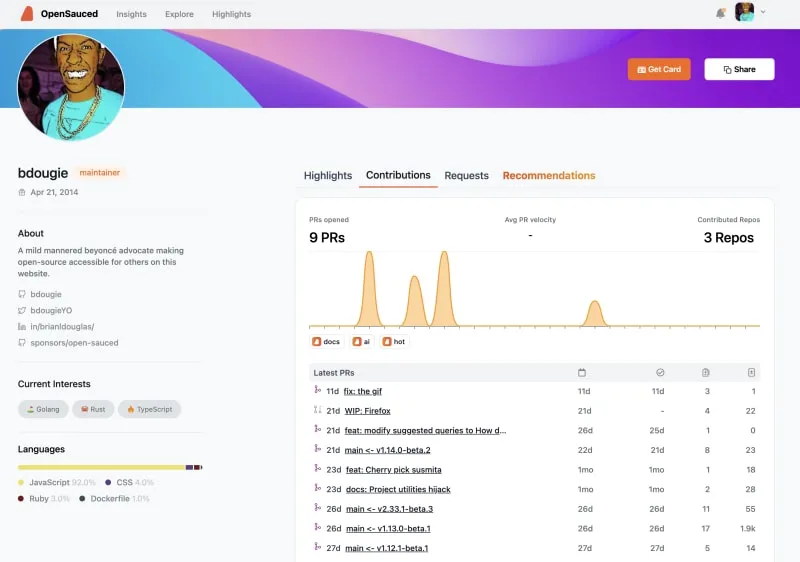The height and width of the screenshot is (562, 800).
Task: Open the sponsors/open-sauced link
Action: coord(74,343)
